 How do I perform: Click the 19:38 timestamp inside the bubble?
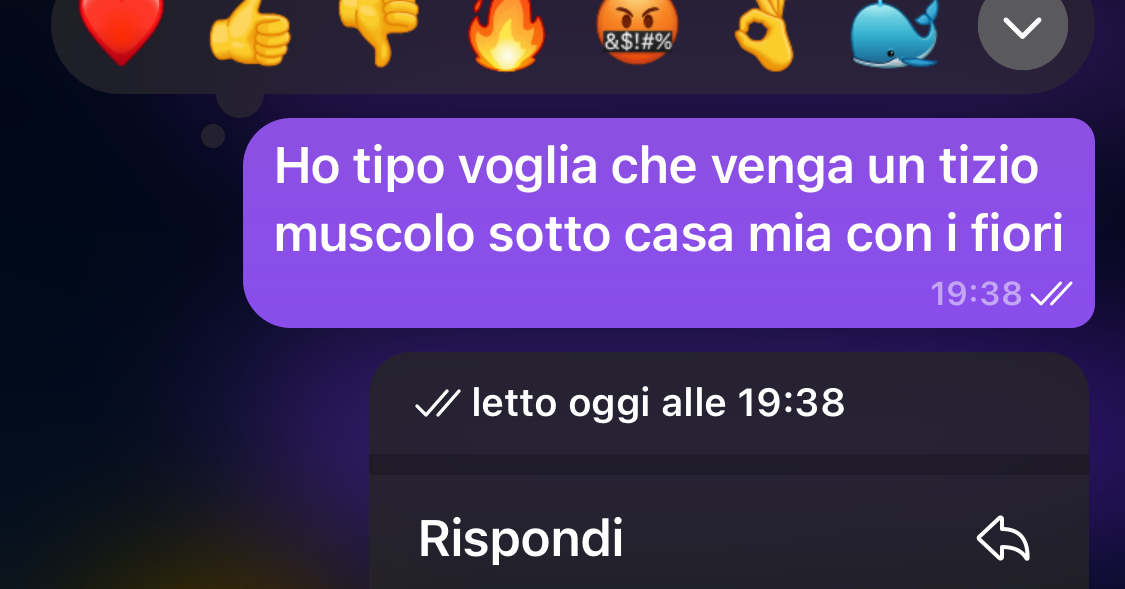click(976, 293)
